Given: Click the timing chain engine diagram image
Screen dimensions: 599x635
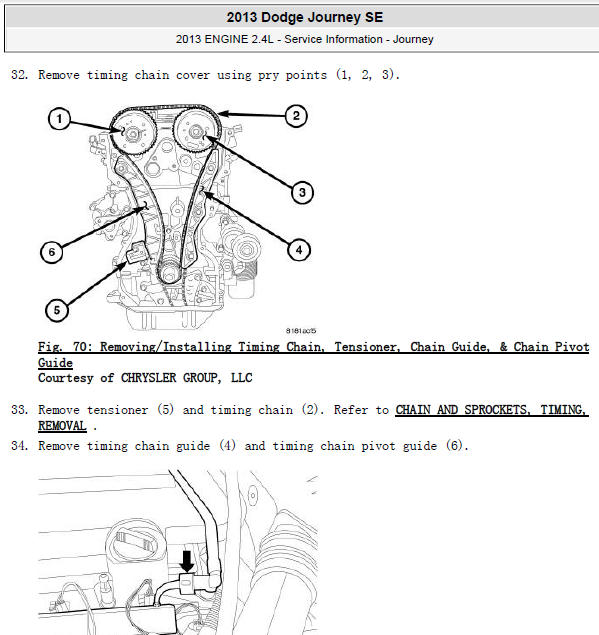Looking at the screenshot, I should tap(178, 217).
